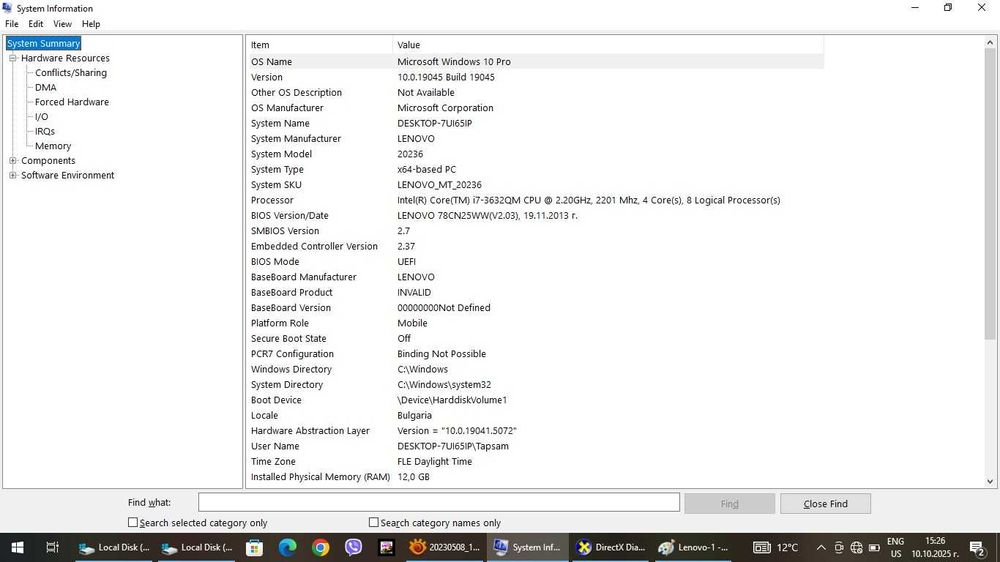
Task: Click the Find button
Action: (x=730, y=503)
